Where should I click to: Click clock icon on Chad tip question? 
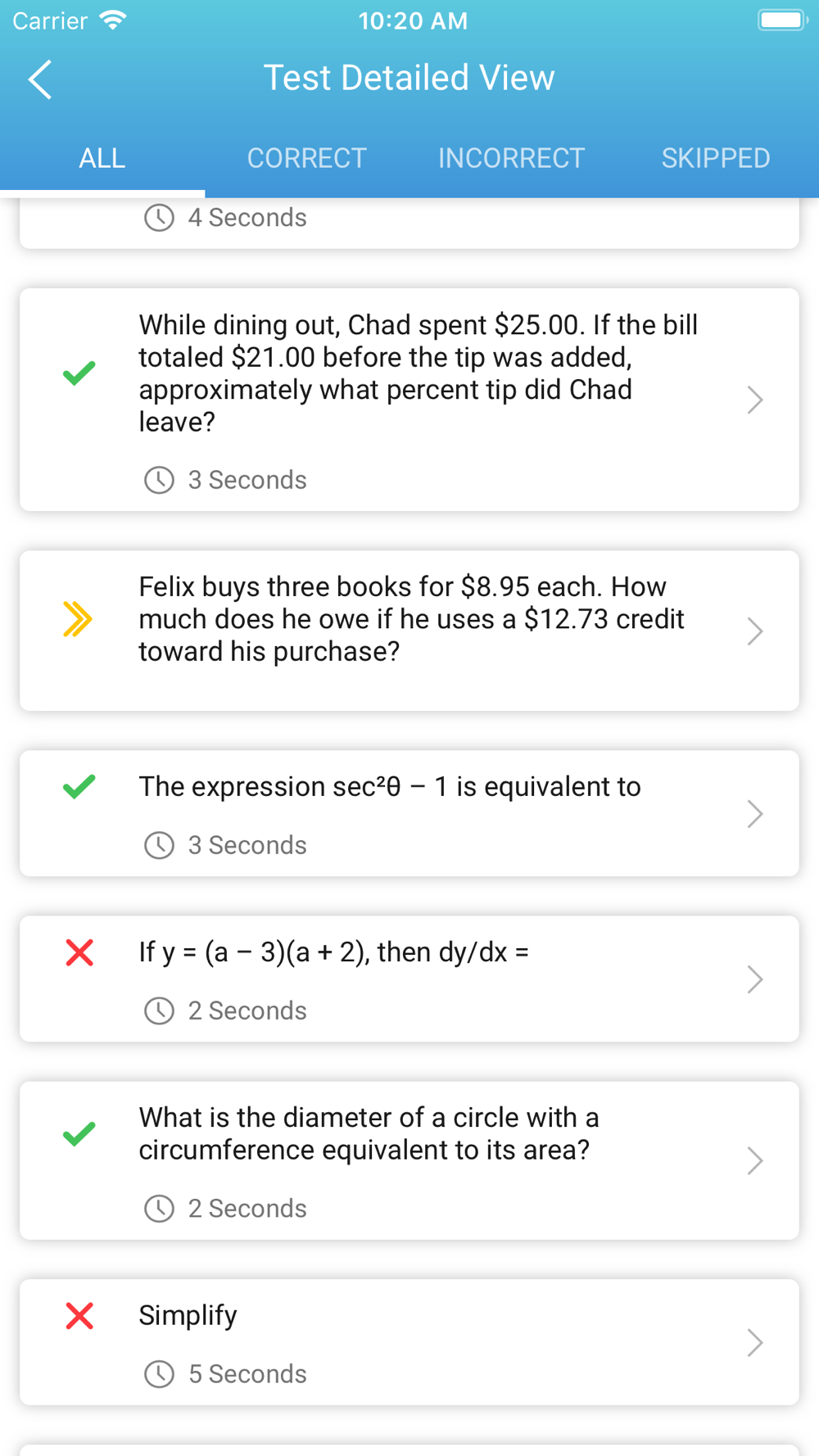click(159, 480)
